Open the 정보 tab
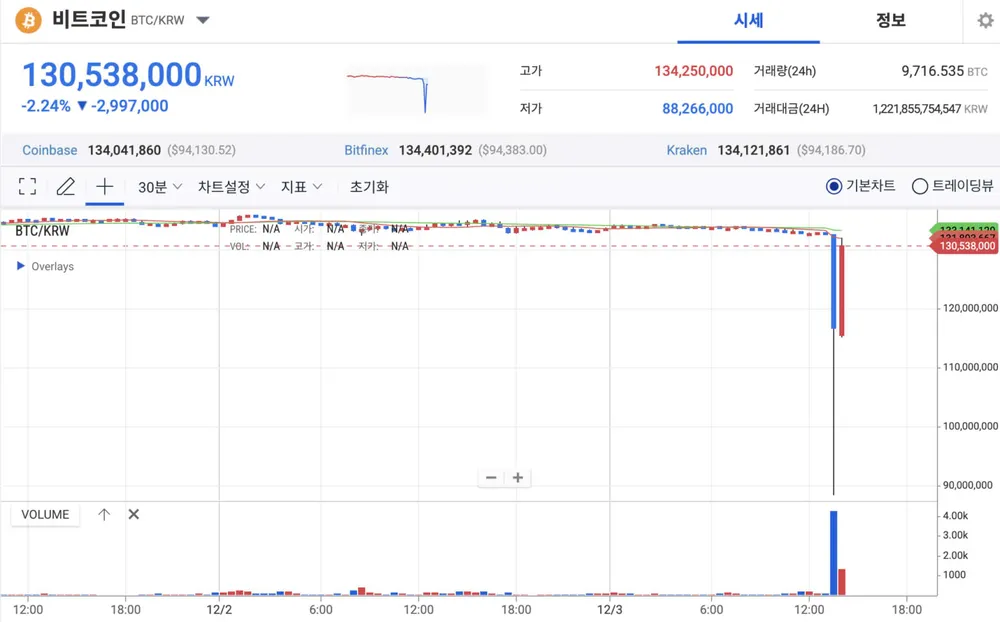 tap(890, 21)
